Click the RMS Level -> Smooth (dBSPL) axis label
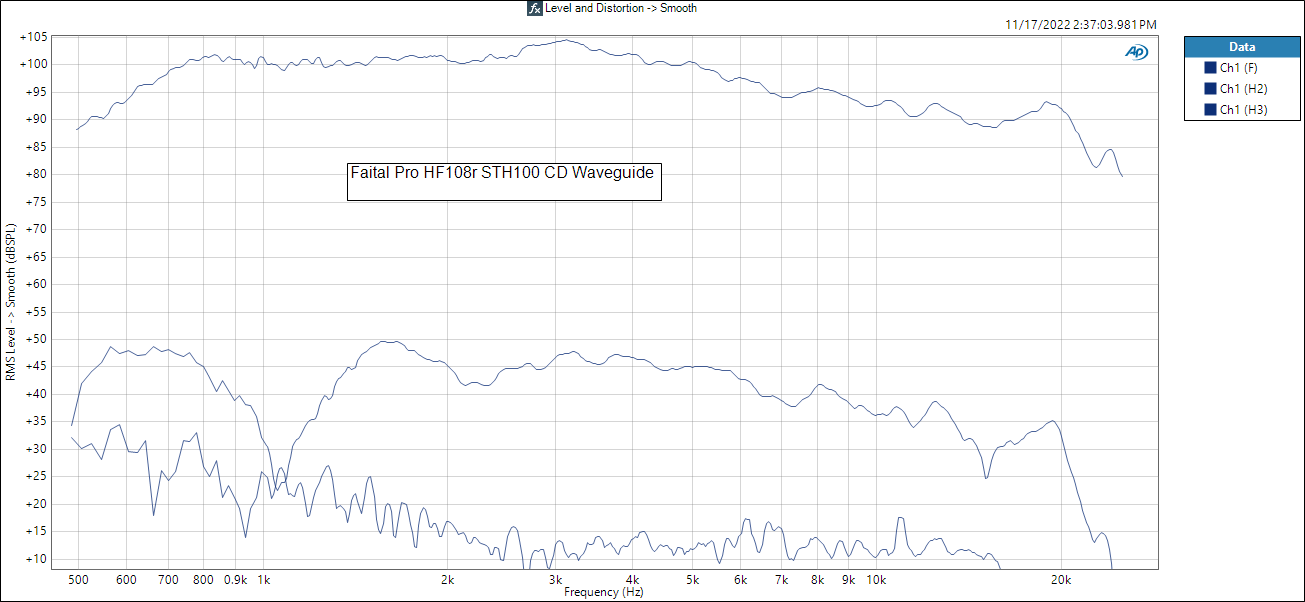The width and height of the screenshot is (1305, 602). (10, 302)
